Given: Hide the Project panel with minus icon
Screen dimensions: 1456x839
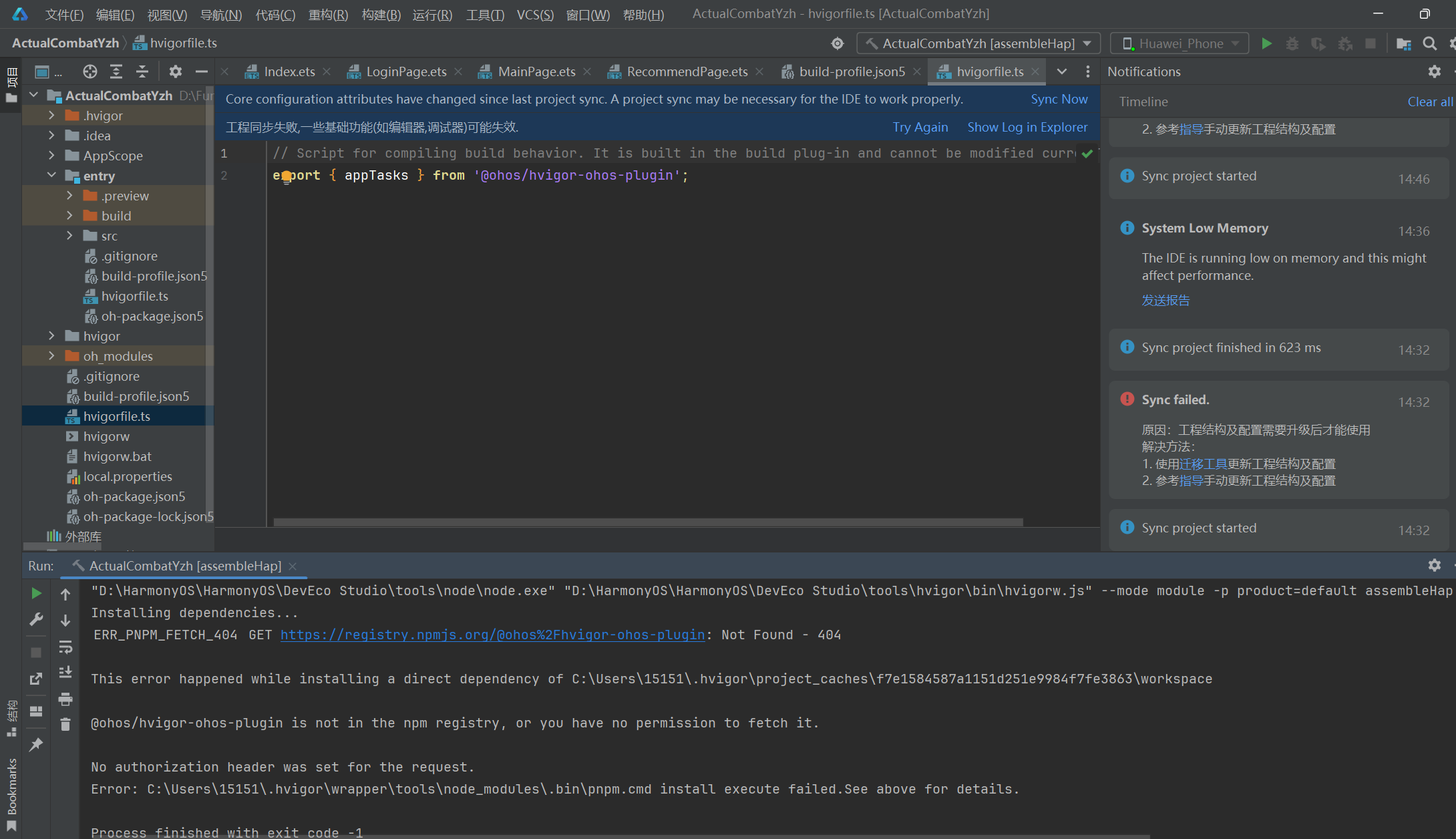Looking at the screenshot, I should [x=201, y=71].
